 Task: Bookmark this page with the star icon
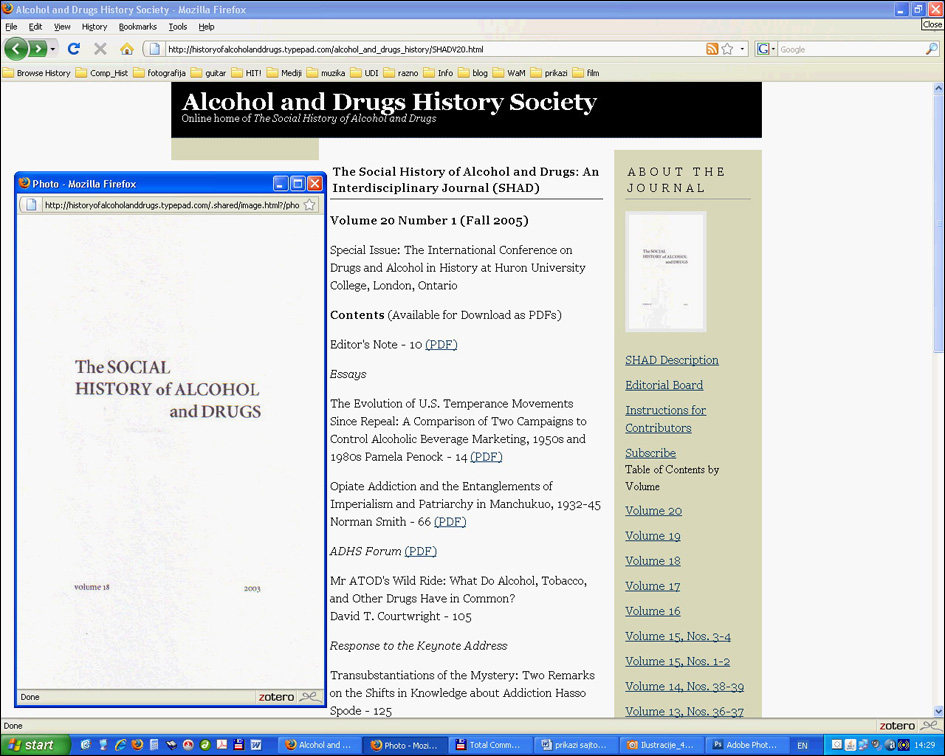(727, 48)
